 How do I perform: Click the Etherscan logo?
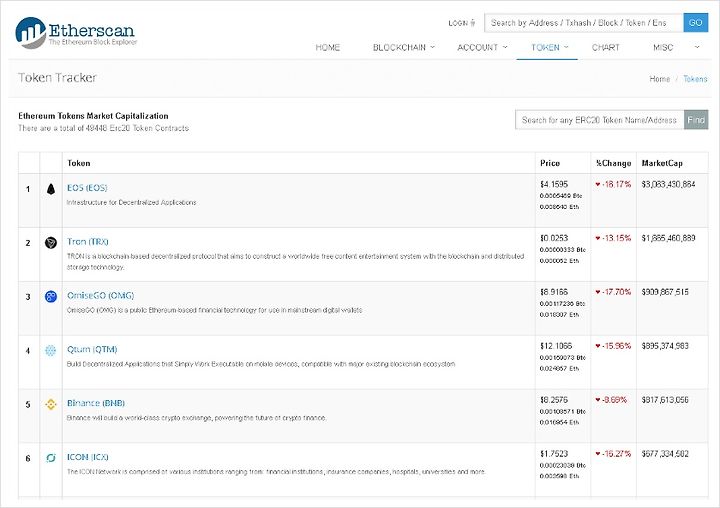pos(76,33)
